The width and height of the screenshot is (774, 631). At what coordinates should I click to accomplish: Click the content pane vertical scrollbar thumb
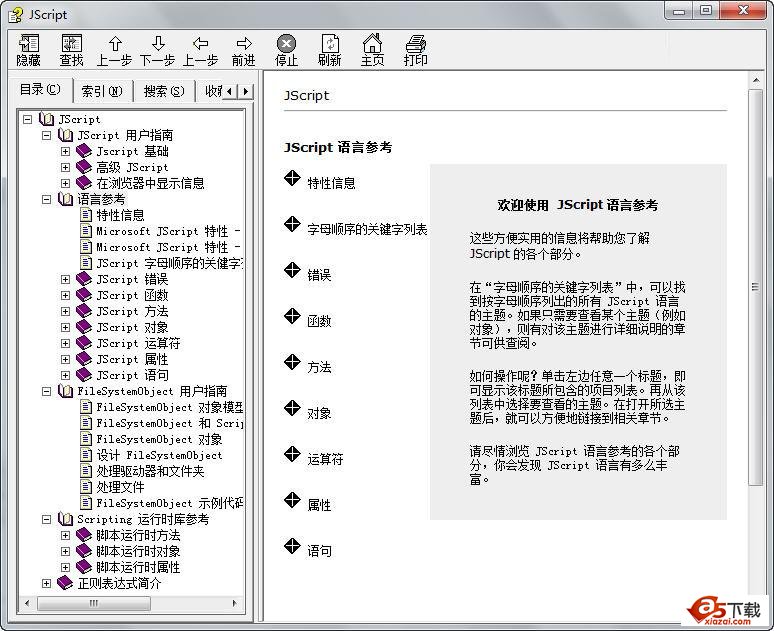[755, 287]
